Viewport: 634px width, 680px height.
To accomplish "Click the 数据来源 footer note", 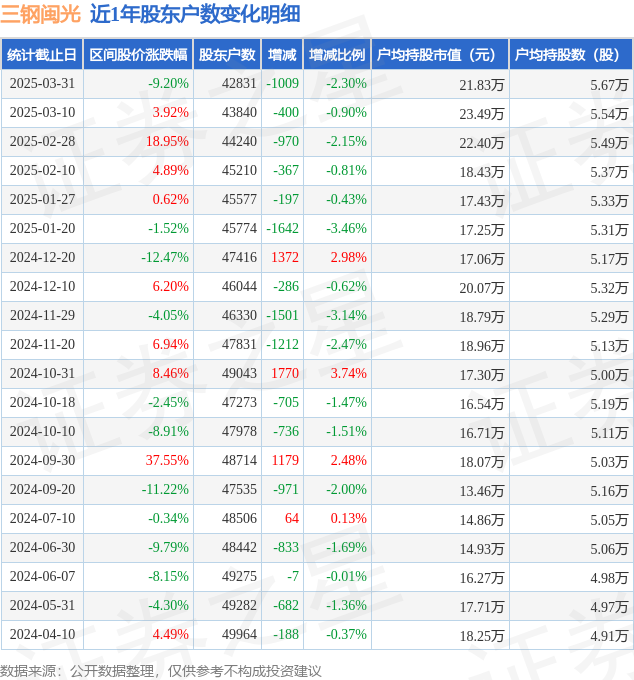I will pyautogui.click(x=161, y=671).
